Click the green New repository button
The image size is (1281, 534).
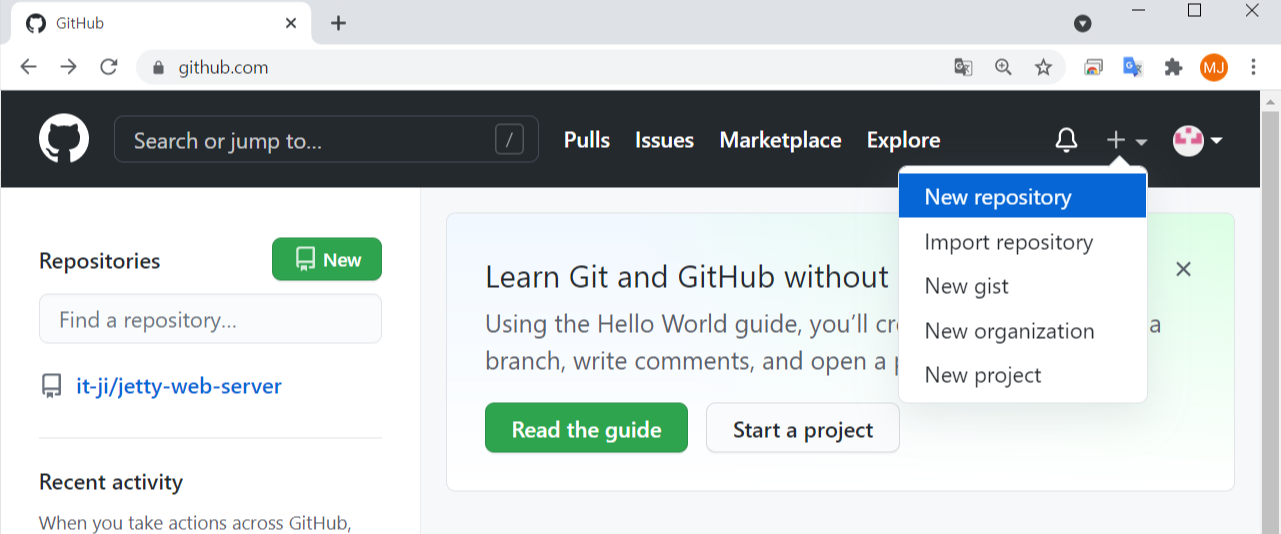coord(327,259)
